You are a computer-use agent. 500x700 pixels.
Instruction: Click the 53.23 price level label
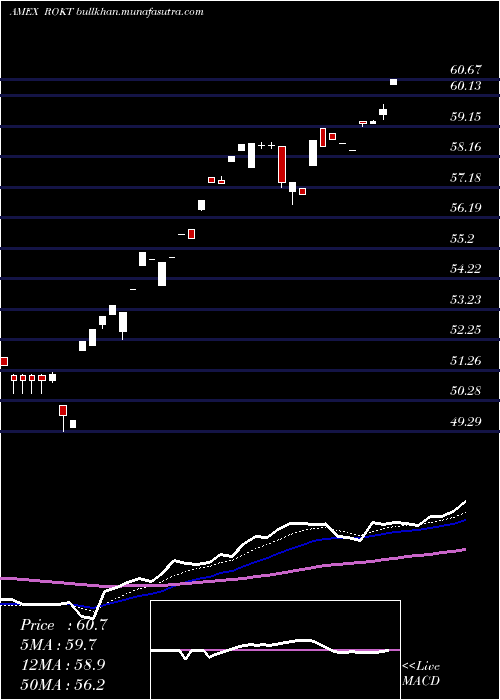[466, 300]
